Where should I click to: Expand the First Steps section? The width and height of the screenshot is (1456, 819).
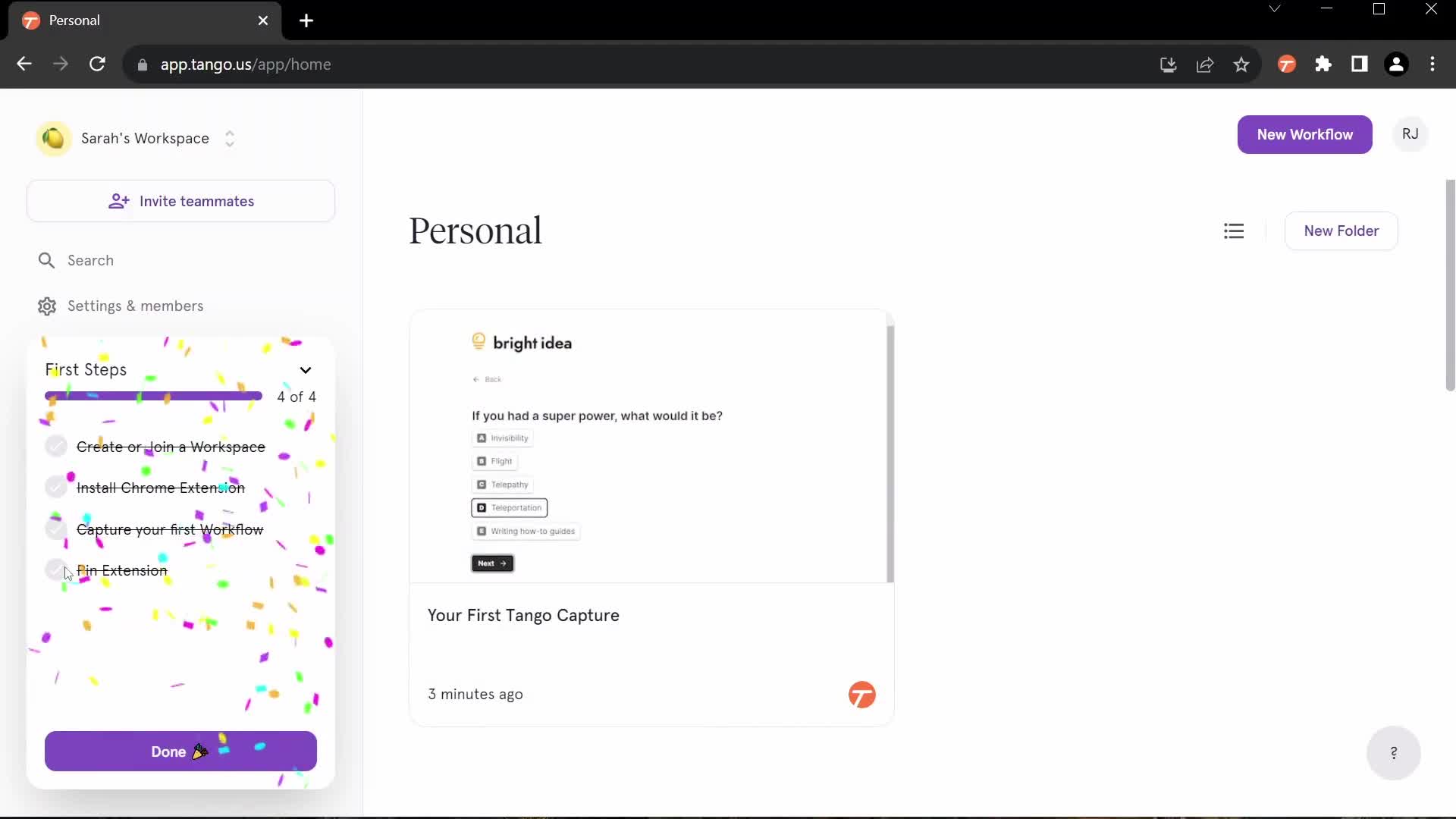(x=306, y=369)
